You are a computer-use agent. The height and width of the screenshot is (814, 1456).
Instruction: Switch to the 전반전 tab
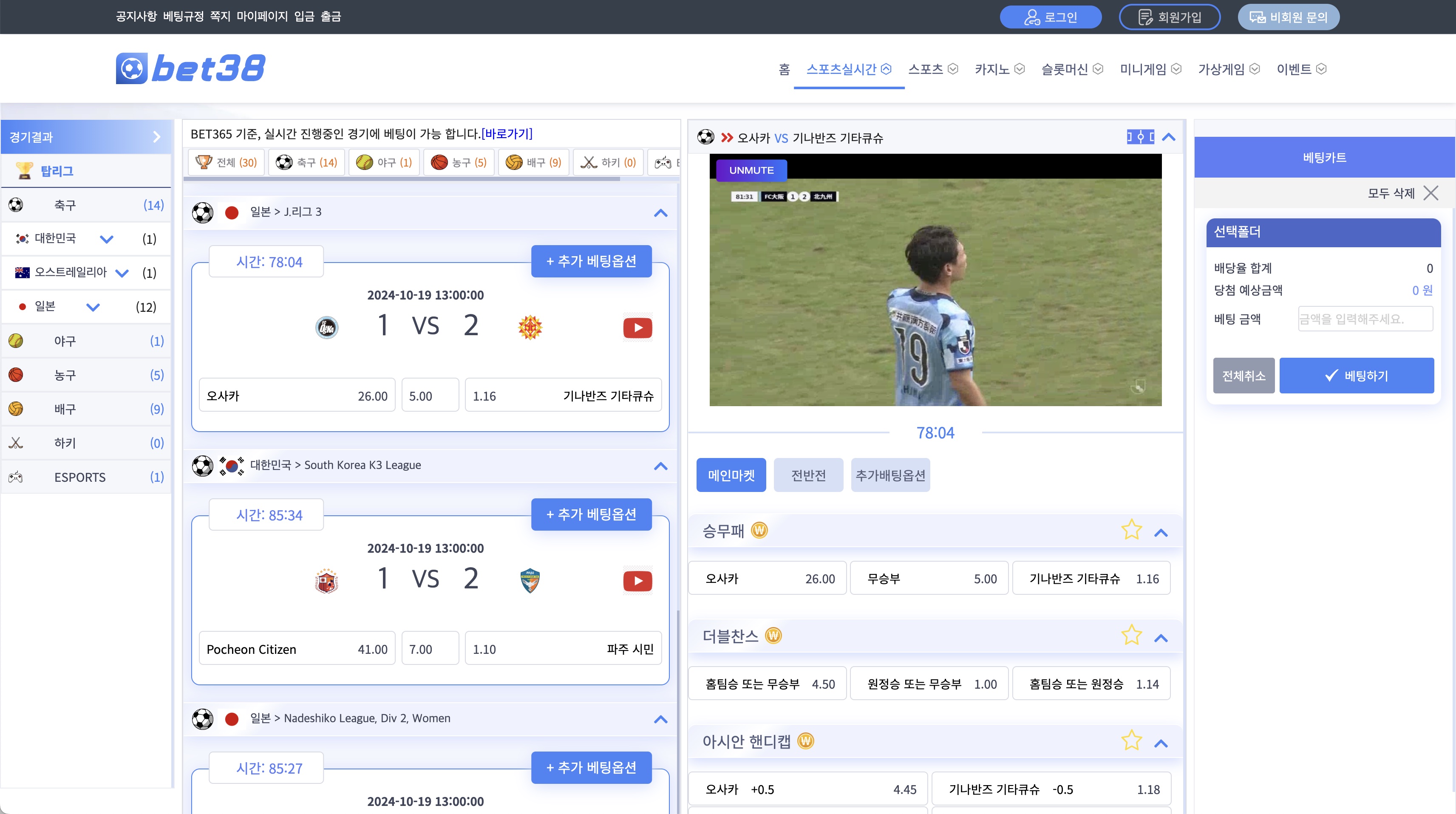(808, 475)
